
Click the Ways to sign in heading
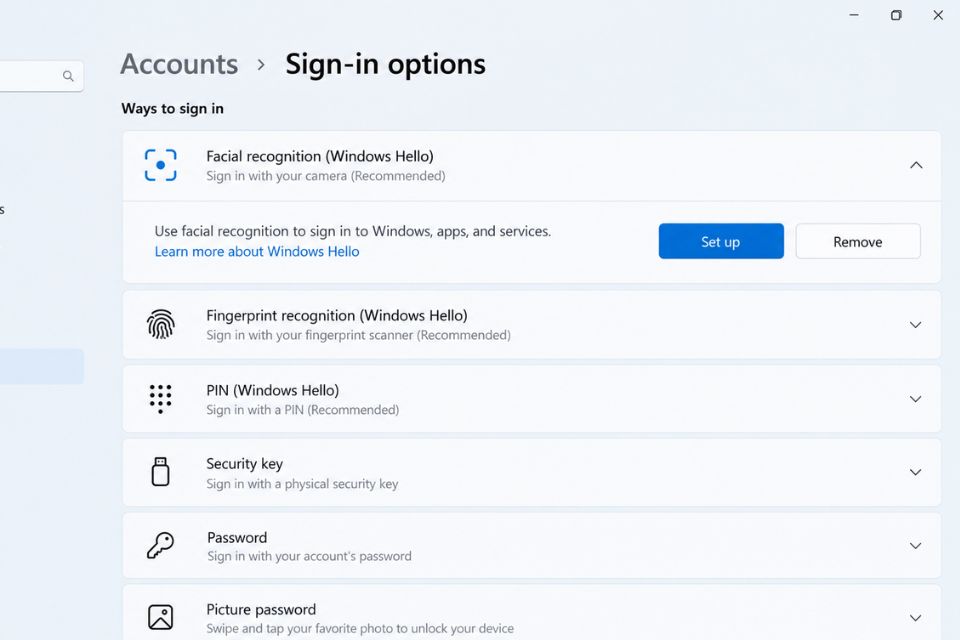click(173, 108)
